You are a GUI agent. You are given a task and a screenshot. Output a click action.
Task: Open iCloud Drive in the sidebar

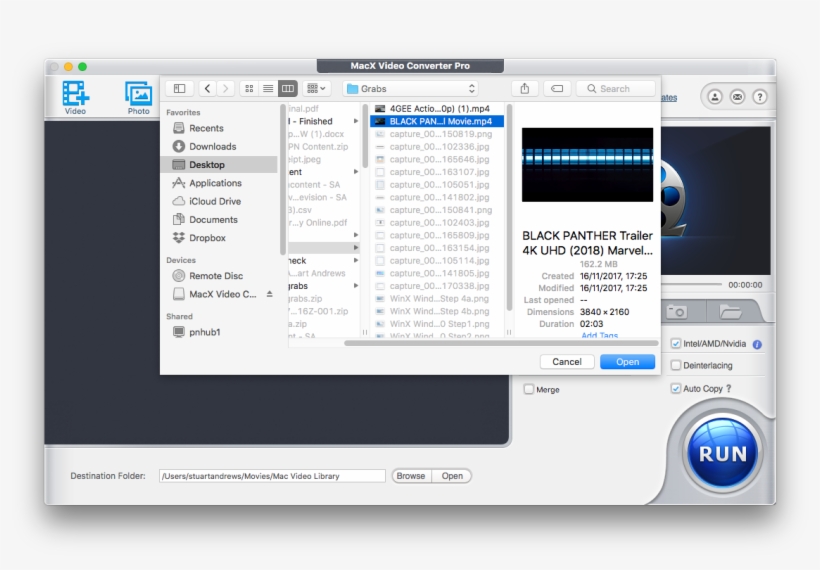[220, 201]
